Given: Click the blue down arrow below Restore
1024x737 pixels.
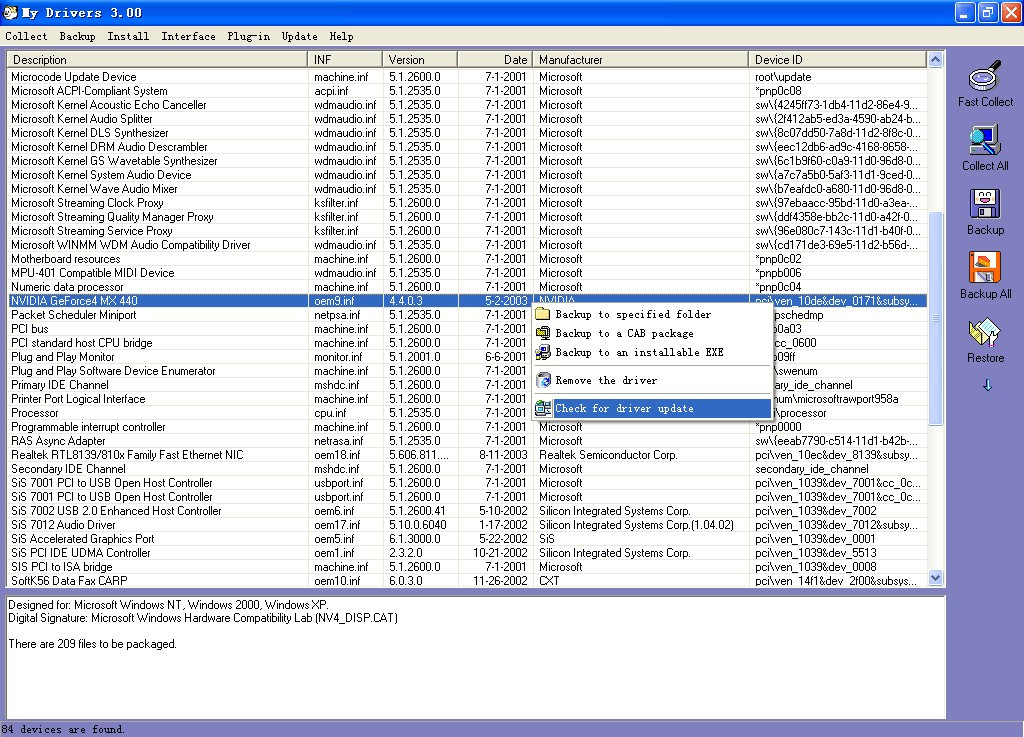Looking at the screenshot, I should pos(987,385).
